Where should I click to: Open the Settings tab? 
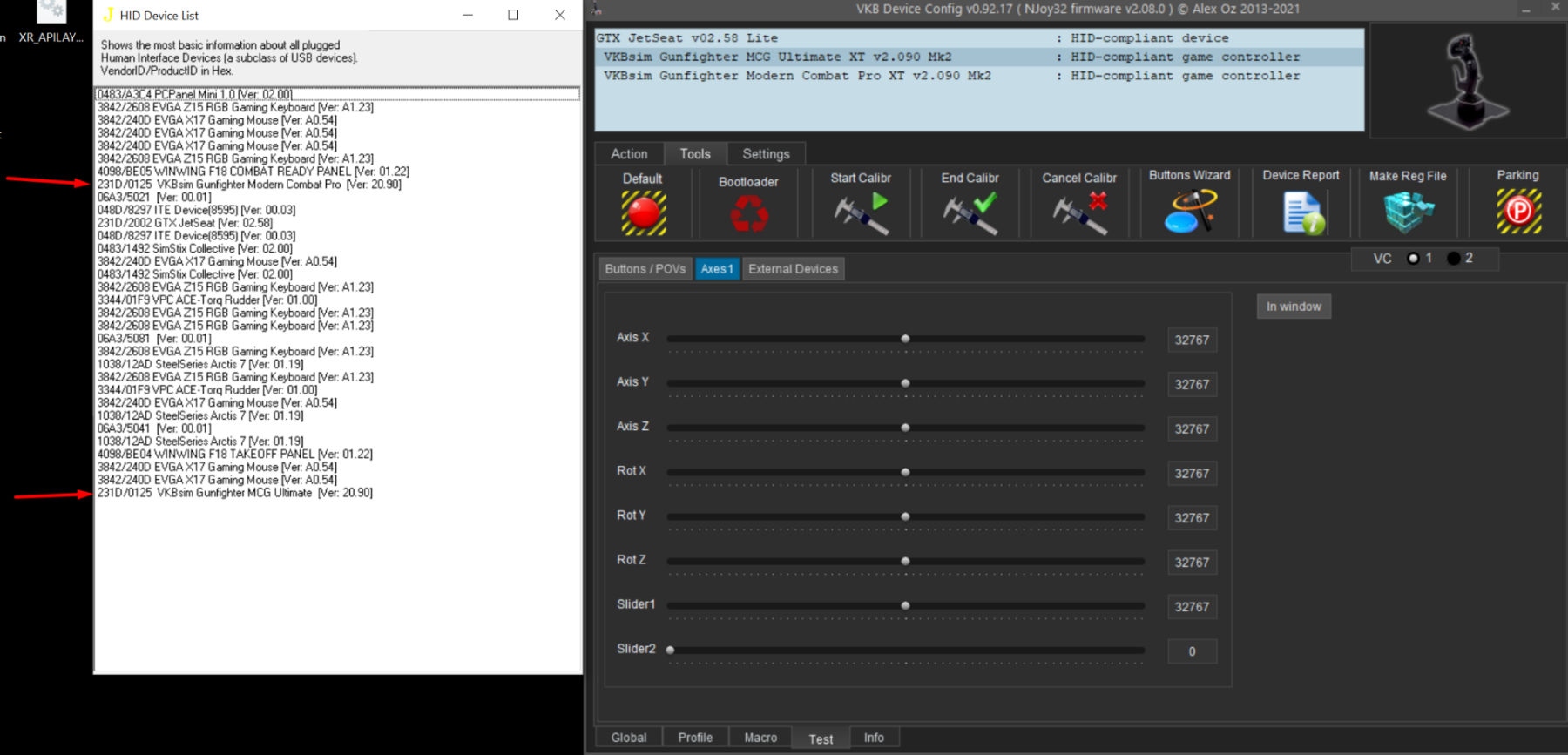766,154
